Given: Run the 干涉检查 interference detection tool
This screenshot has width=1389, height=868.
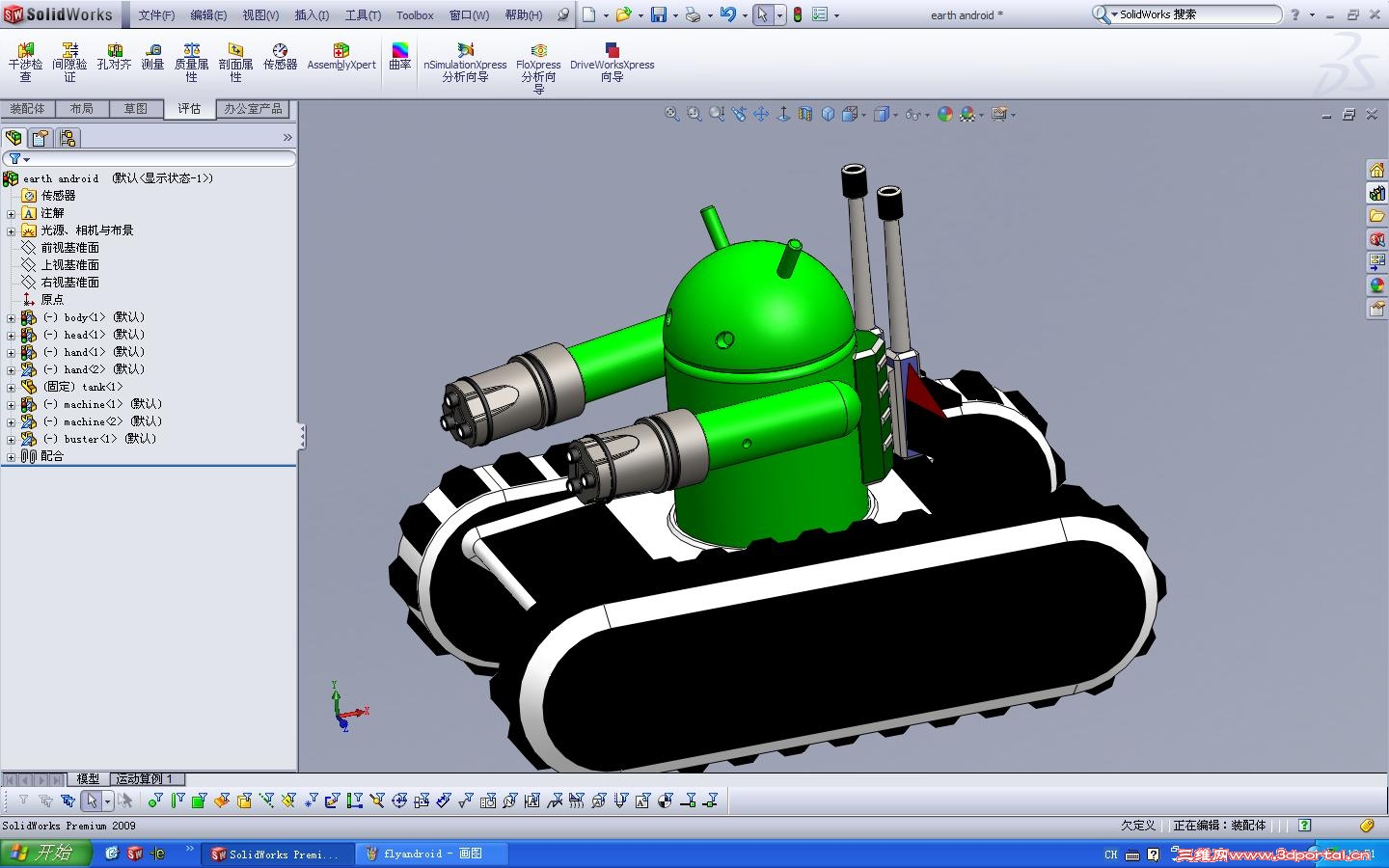Looking at the screenshot, I should (x=25, y=62).
